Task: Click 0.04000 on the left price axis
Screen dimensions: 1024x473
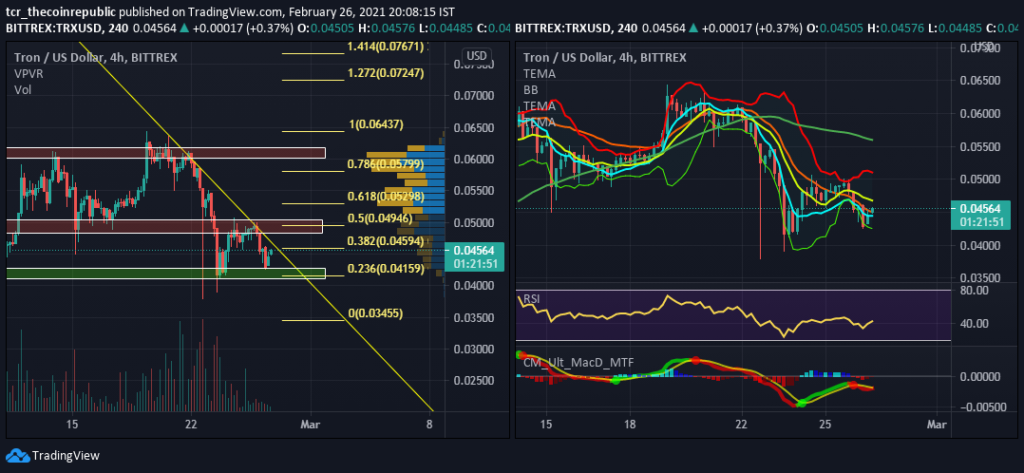Action: (x=472, y=286)
